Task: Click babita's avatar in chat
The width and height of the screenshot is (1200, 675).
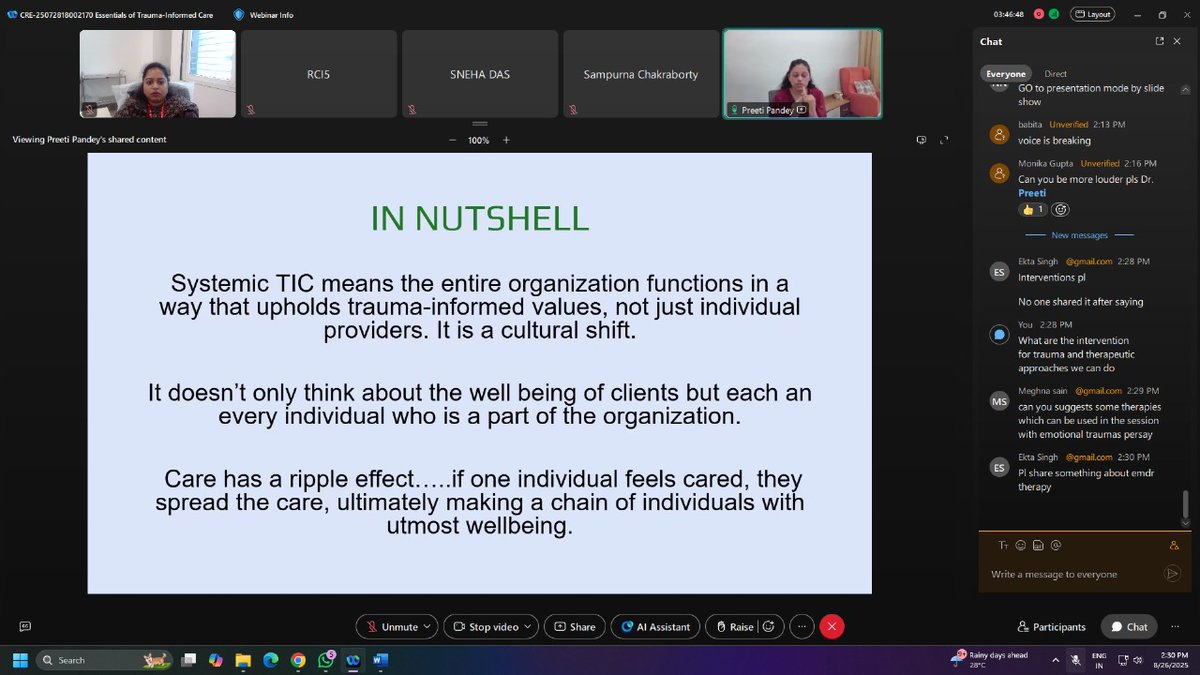Action: pos(998,132)
